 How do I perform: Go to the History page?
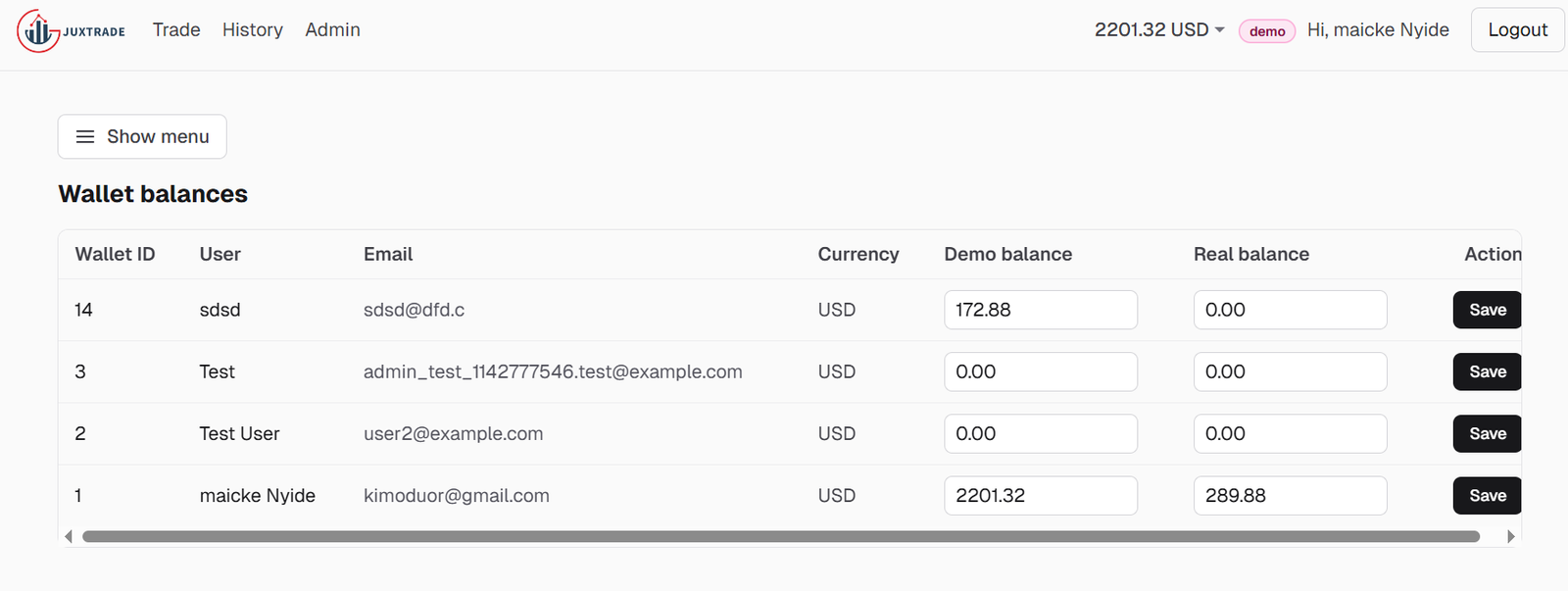coord(252,30)
